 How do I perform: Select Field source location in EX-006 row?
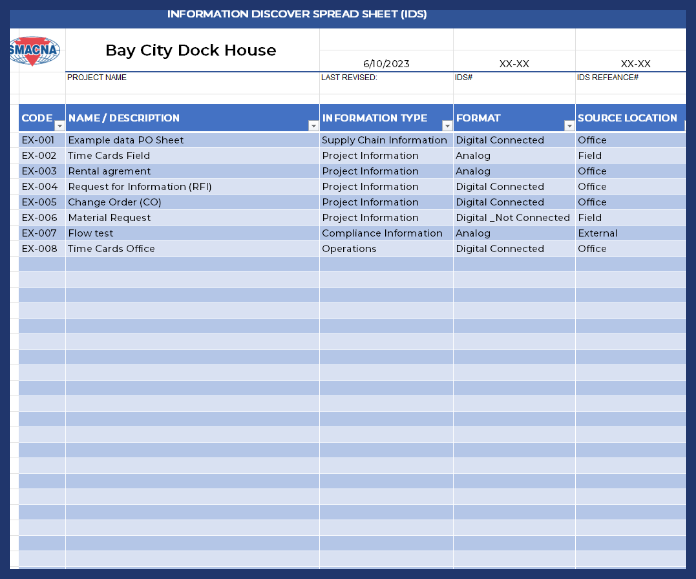631,218
